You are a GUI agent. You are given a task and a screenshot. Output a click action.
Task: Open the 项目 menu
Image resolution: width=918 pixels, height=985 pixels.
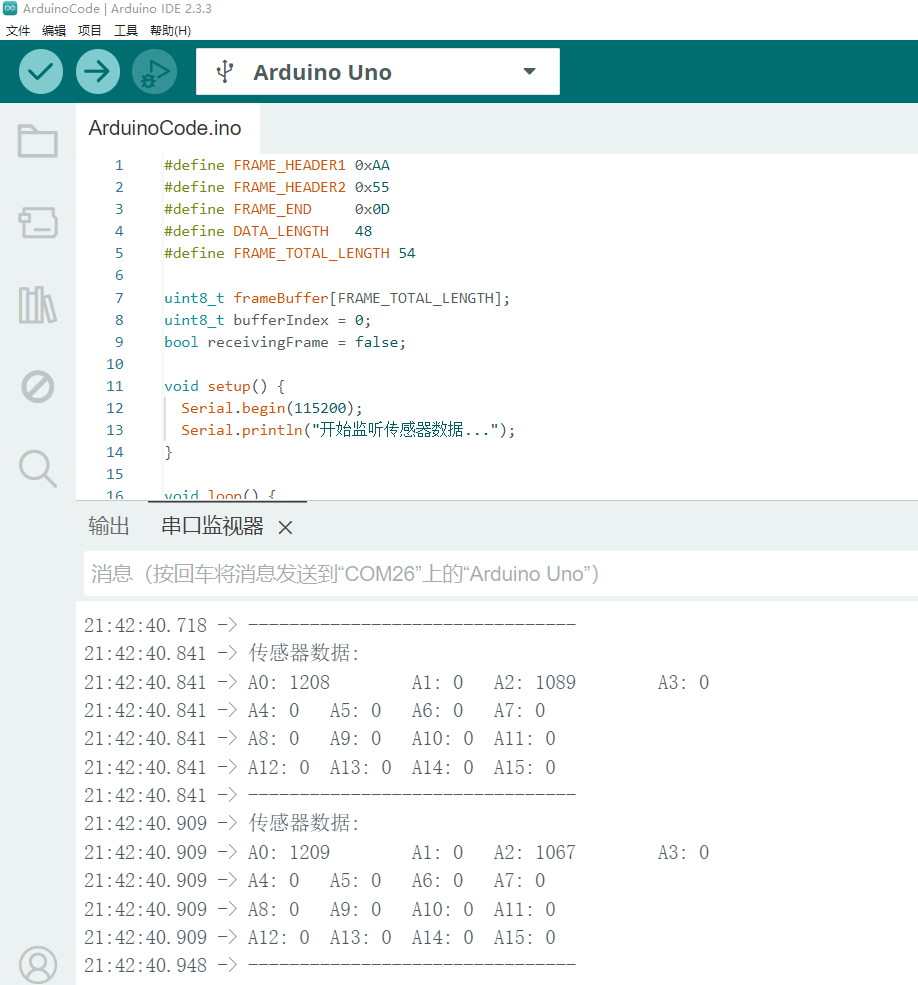click(x=89, y=30)
